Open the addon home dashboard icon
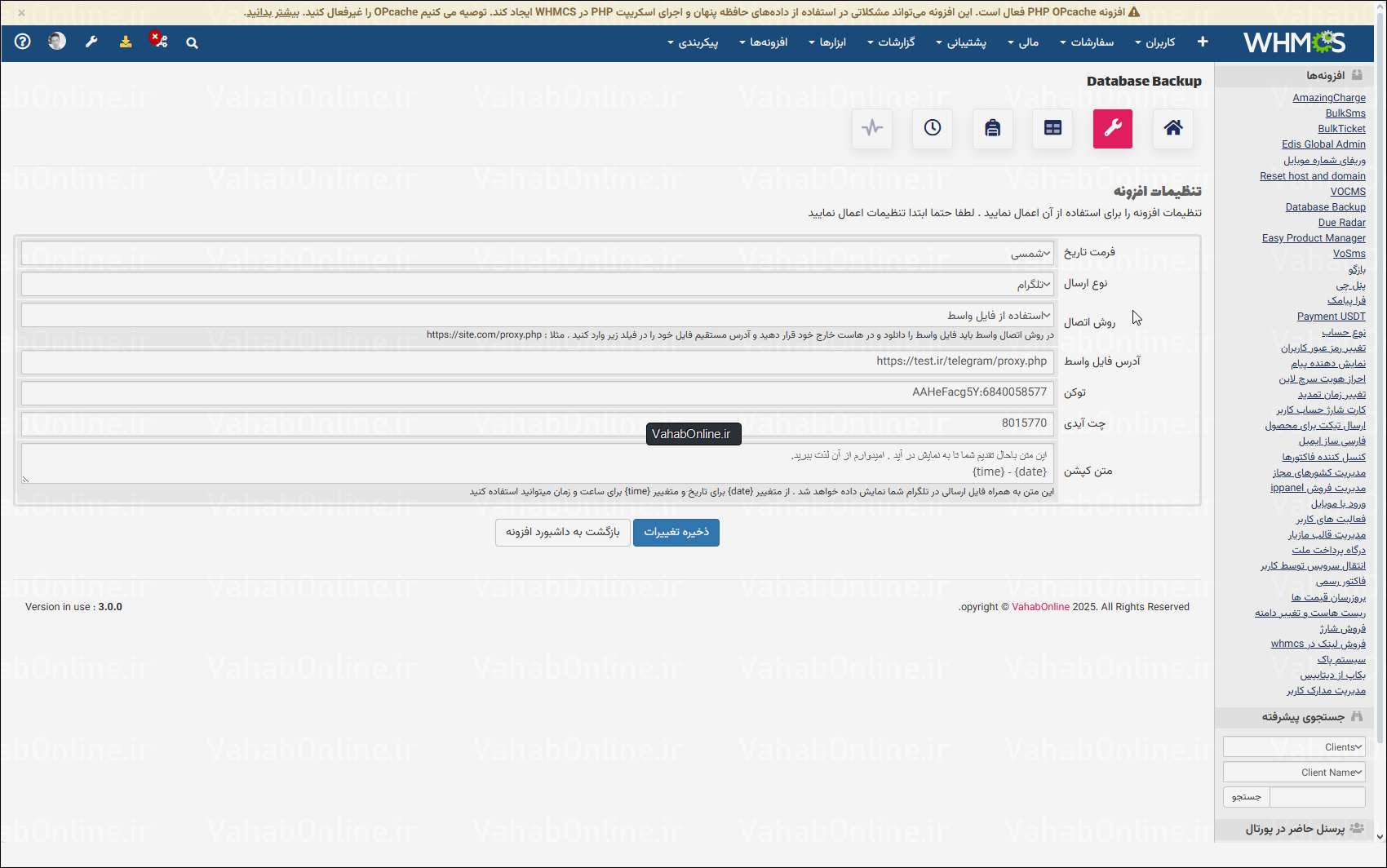The image size is (1387, 868). pos(1172,128)
